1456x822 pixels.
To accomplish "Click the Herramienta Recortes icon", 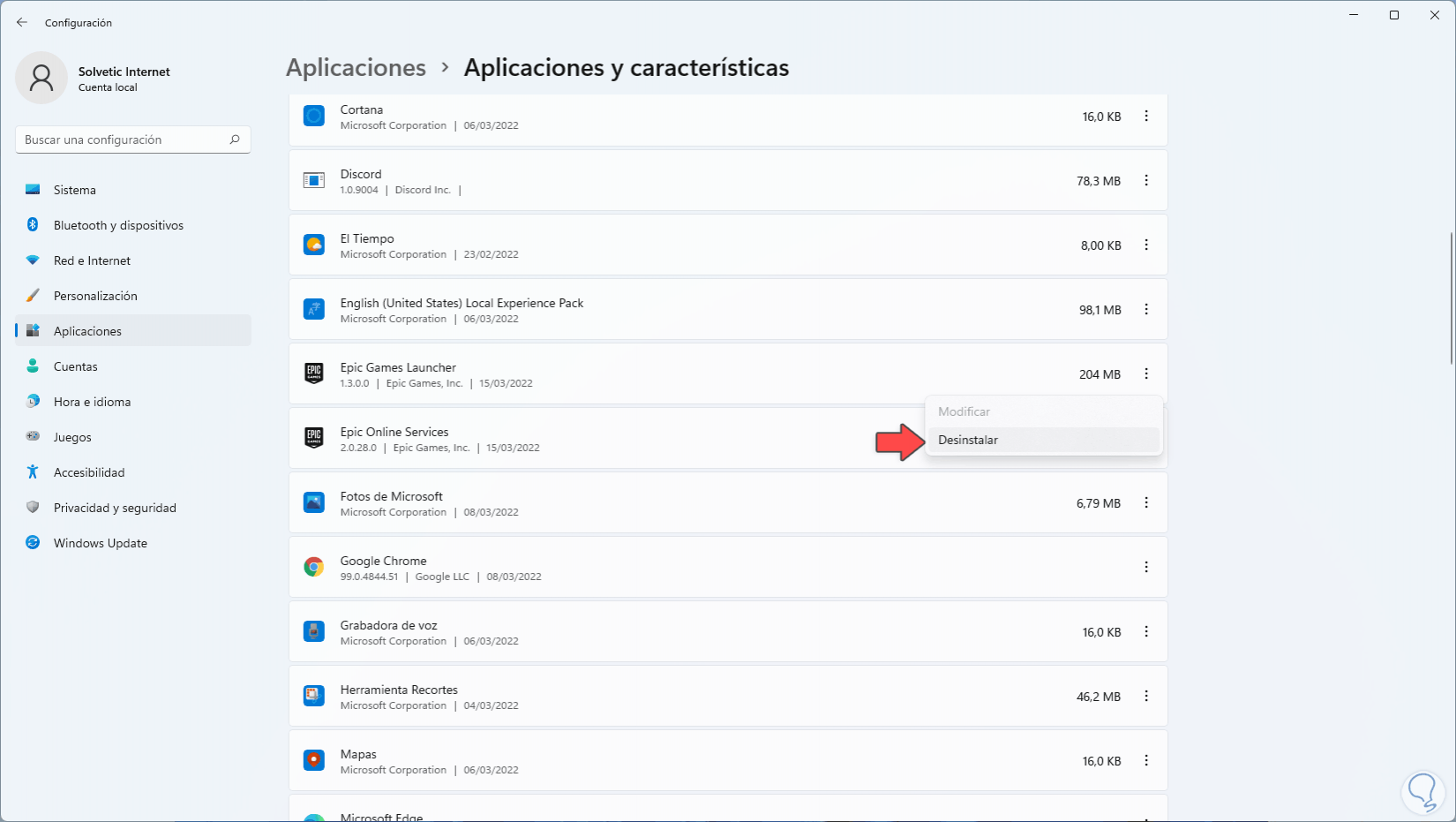I will 314,696.
